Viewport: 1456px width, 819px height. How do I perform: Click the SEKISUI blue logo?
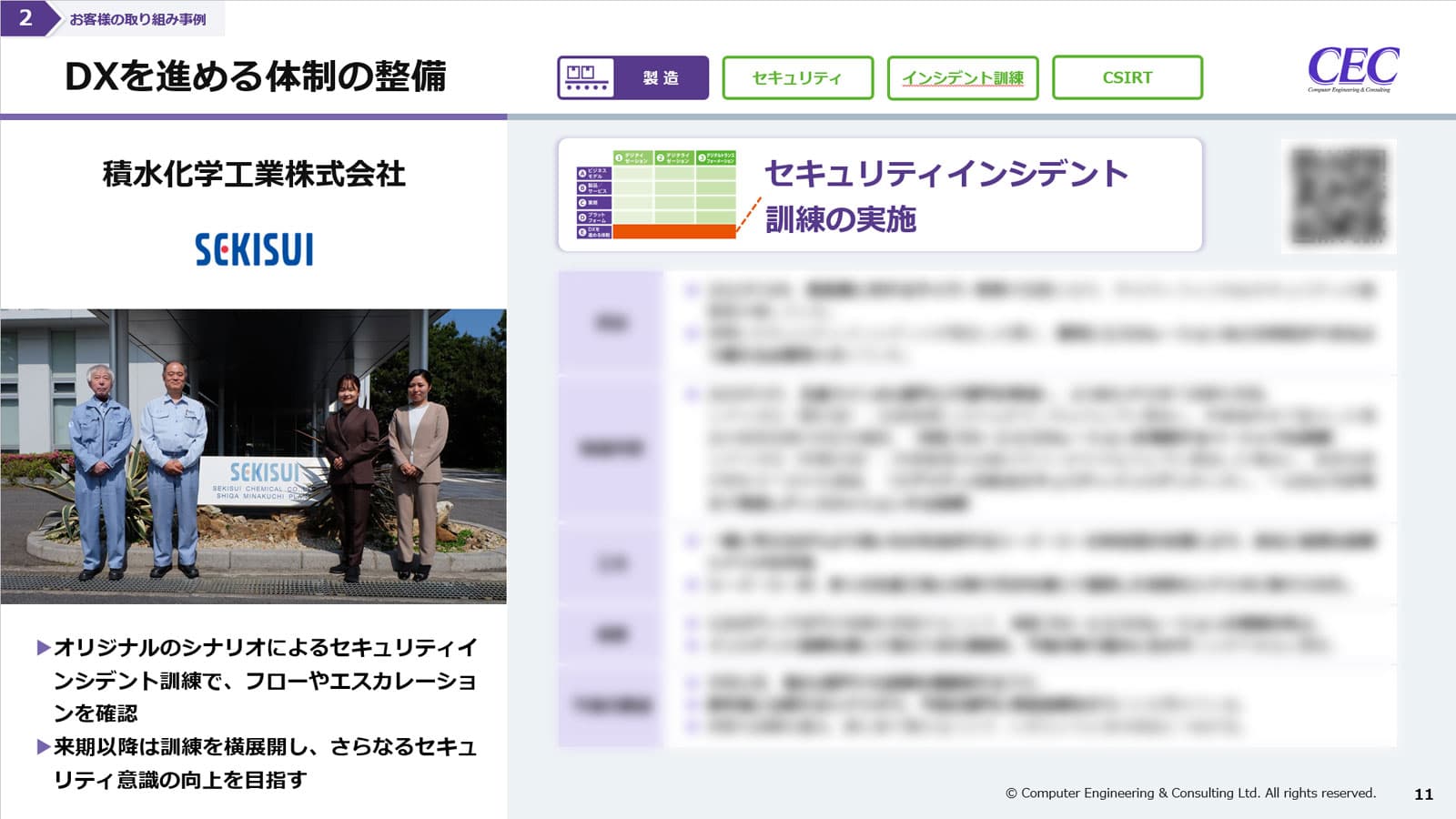pos(254,249)
